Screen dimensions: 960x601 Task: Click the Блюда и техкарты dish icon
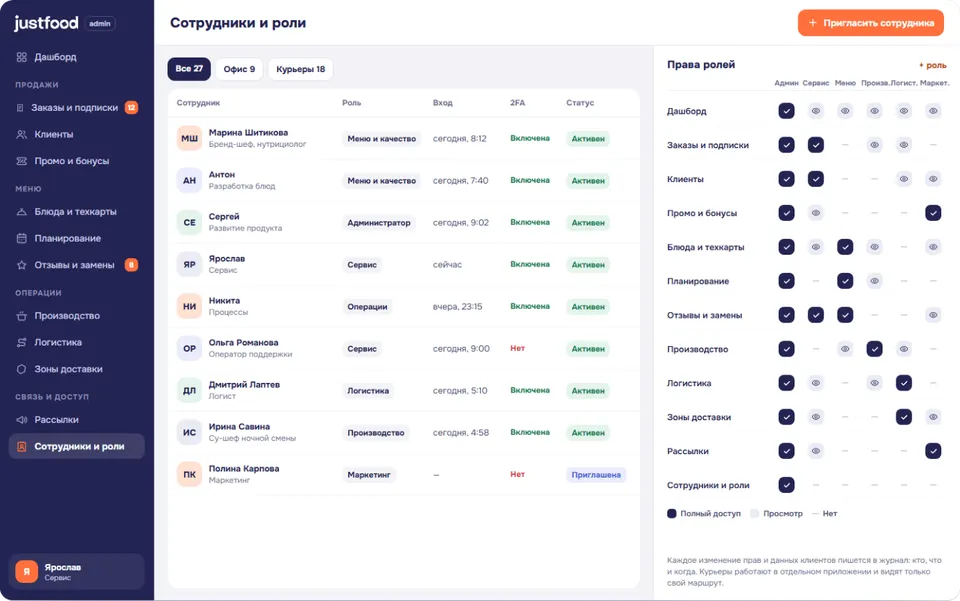(21, 212)
